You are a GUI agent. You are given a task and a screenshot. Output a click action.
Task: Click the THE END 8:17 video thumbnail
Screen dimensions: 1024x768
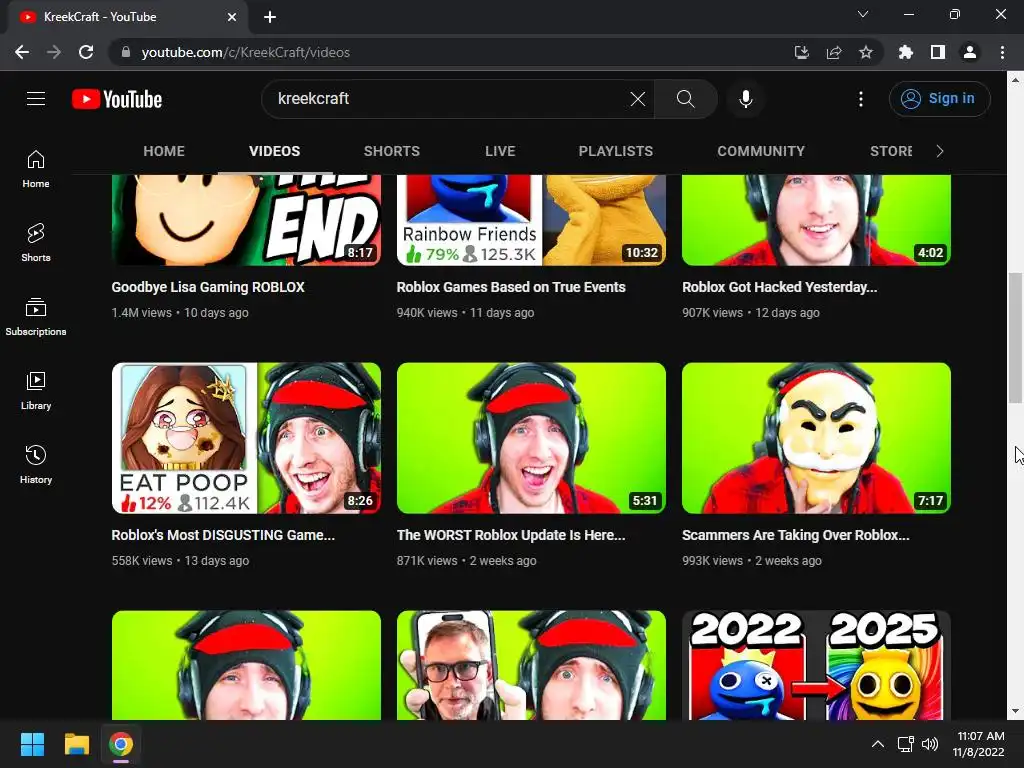click(246, 219)
